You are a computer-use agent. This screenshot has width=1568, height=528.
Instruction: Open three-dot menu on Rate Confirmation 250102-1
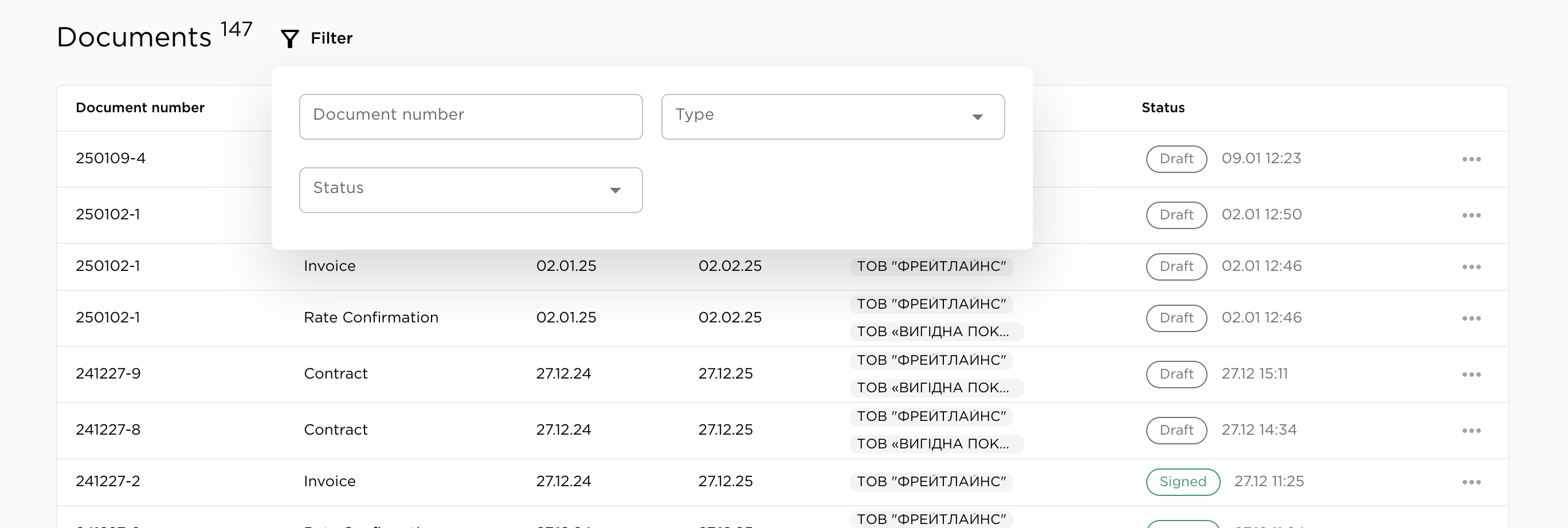coord(1471,319)
